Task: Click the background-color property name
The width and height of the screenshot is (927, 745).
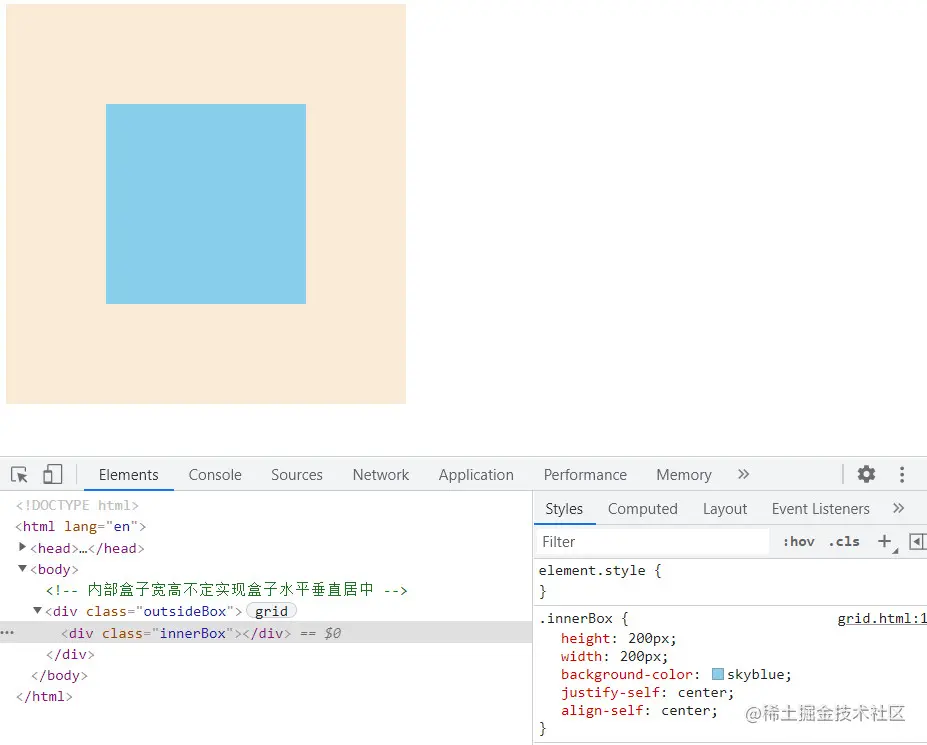Action: (627, 674)
